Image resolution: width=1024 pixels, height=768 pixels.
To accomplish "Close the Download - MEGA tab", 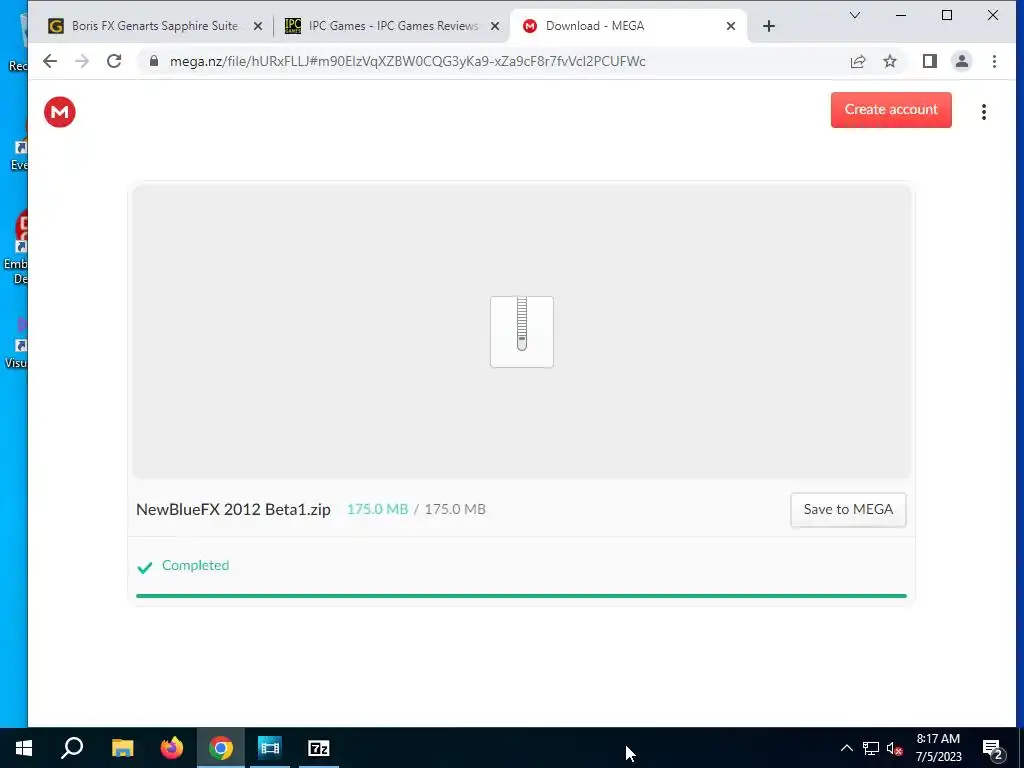I will 731,26.
